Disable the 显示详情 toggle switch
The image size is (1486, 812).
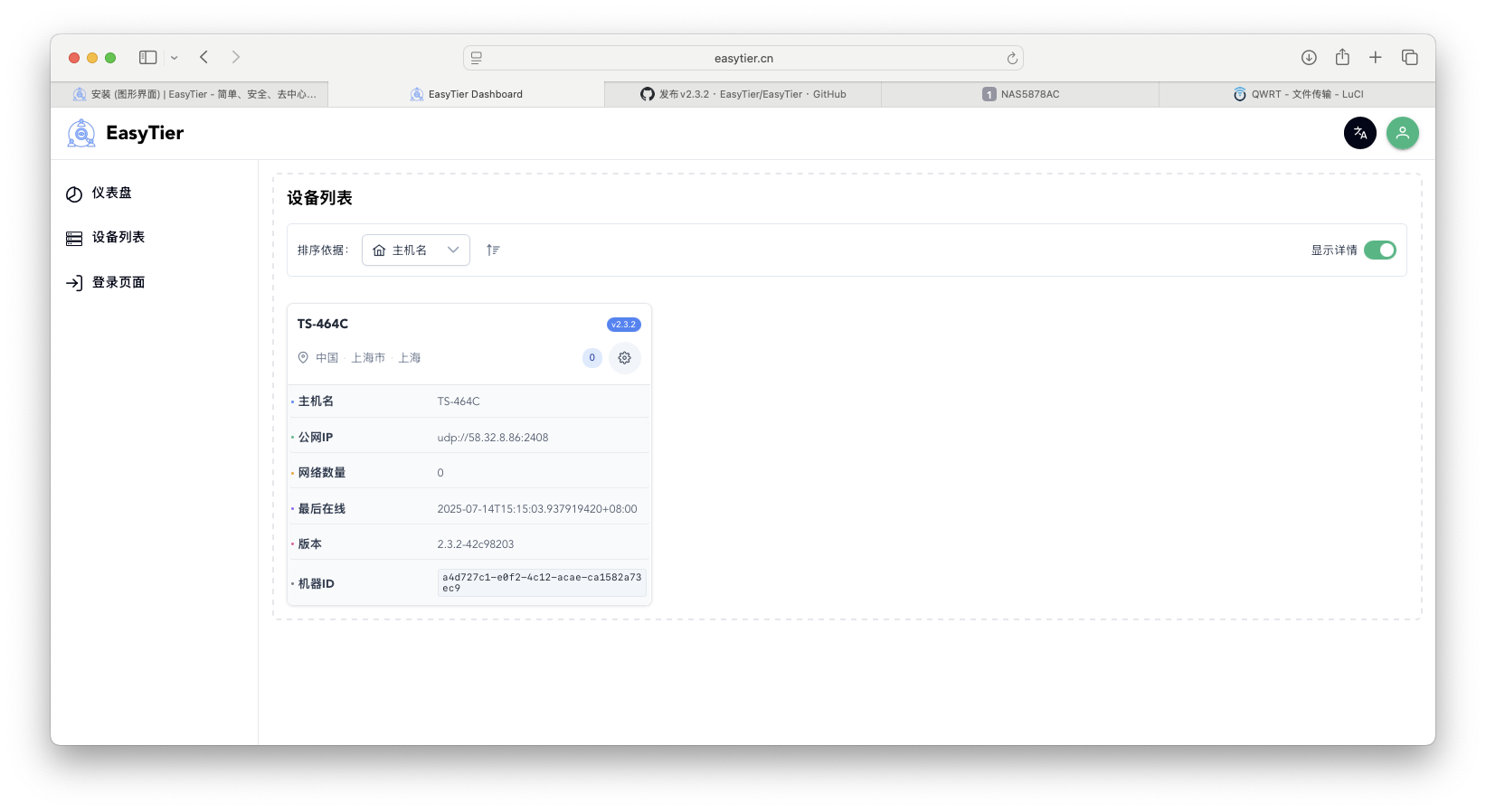[1379, 250]
